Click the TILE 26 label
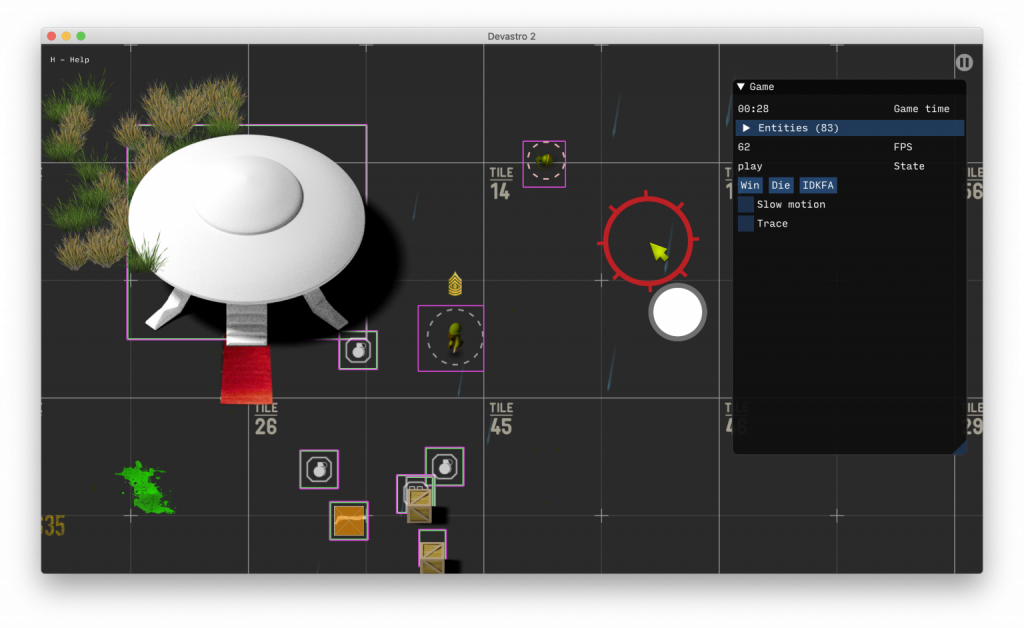The width and height of the screenshot is (1024, 628). 266,419
